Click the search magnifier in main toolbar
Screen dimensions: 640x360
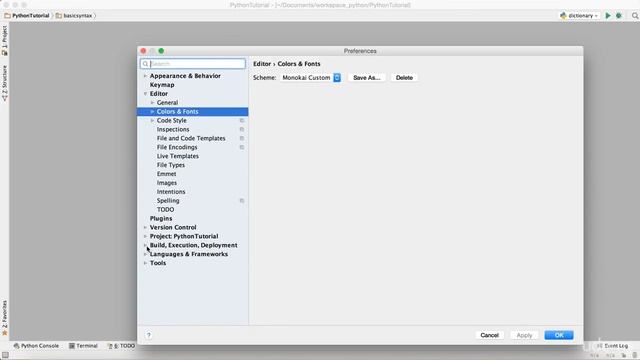[x=635, y=16]
